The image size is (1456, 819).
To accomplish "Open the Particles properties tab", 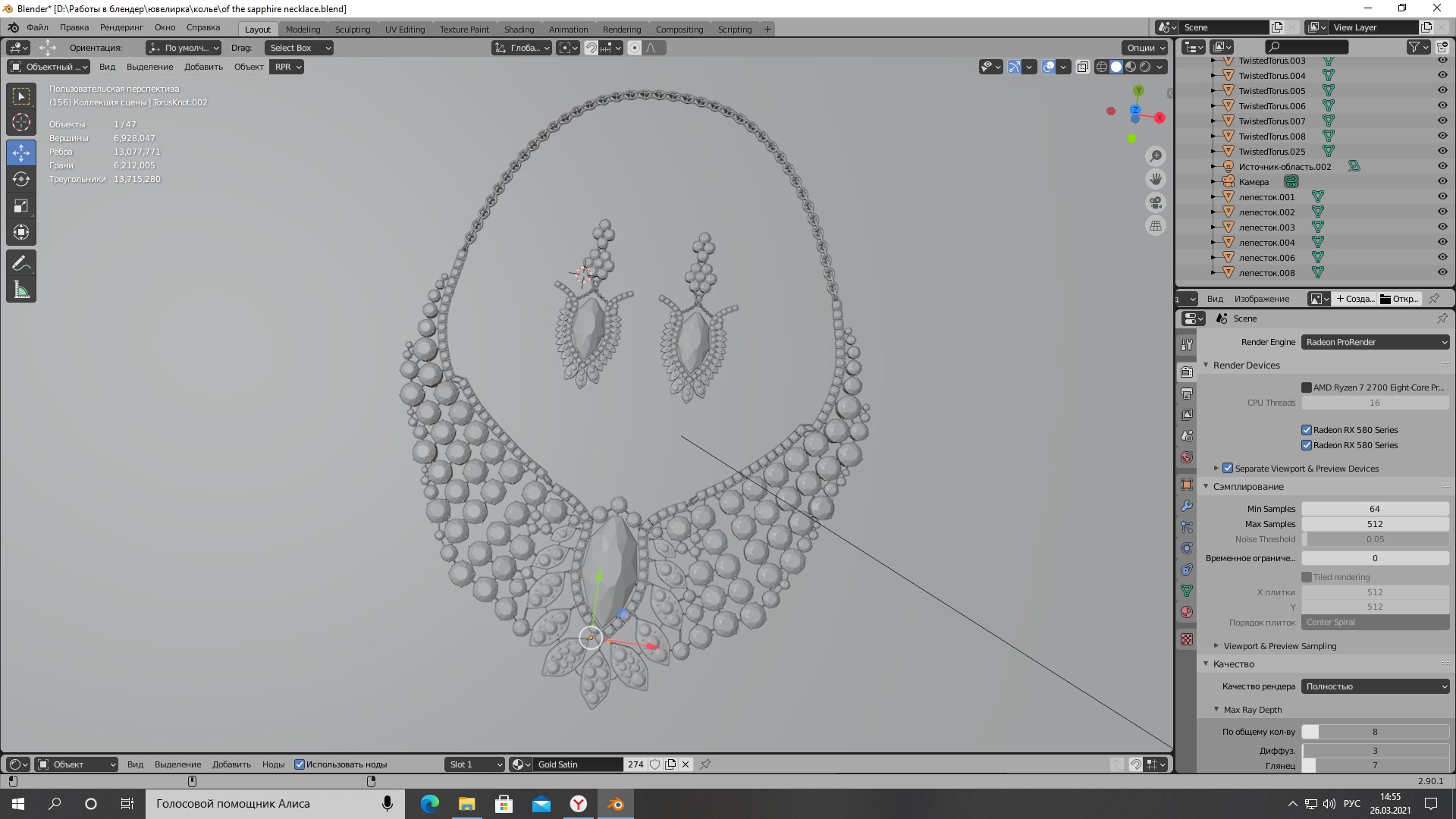I will 1187,527.
